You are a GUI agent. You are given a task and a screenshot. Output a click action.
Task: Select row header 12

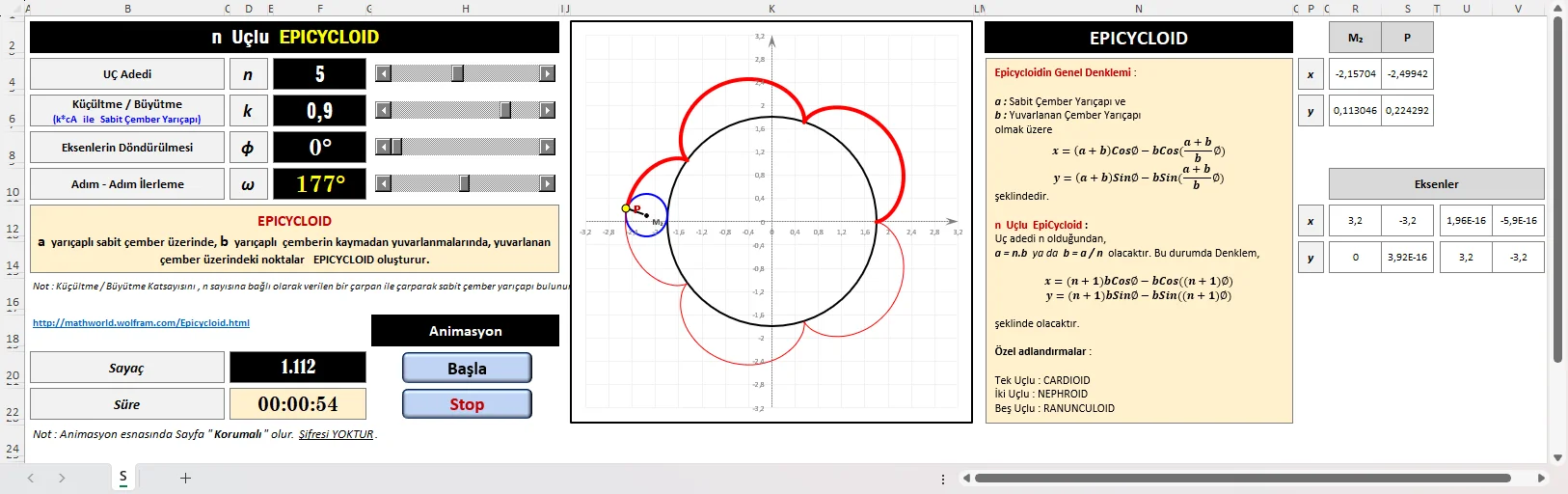13,229
